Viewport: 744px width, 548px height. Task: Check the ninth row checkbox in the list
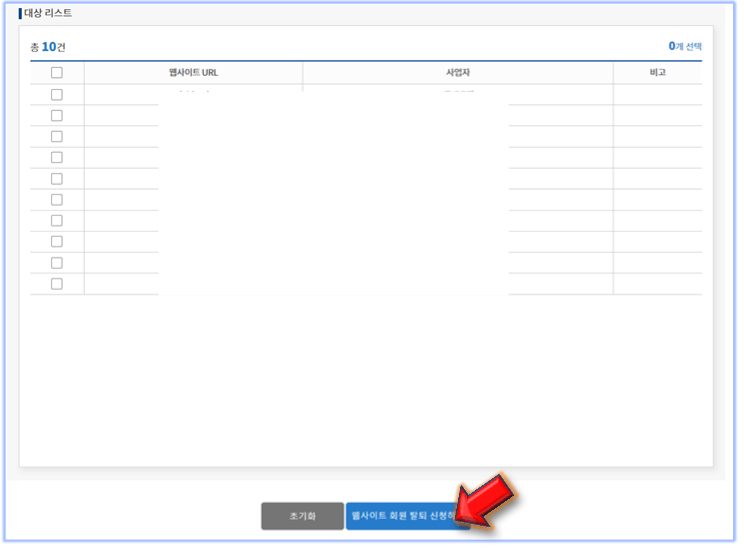tap(57, 263)
